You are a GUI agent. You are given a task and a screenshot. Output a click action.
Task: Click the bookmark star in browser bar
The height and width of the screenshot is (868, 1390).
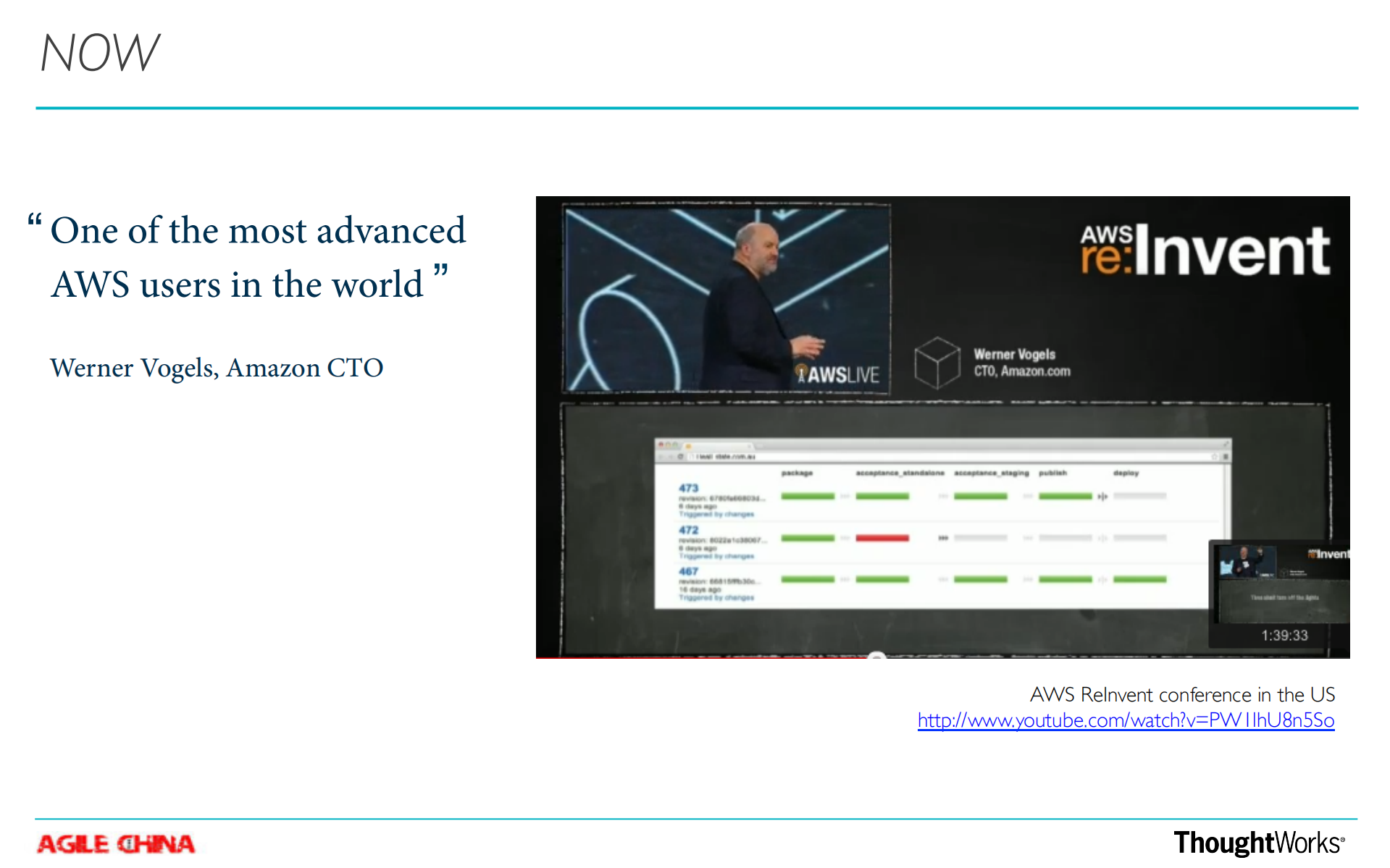coord(1214,457)
